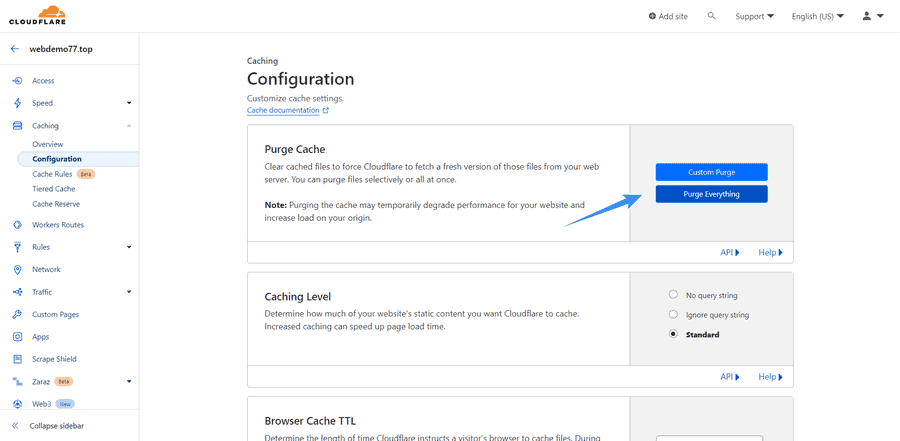Click the Speed lightning bolt icon
Viewport: 900px width, 441px height.
pos(17,103)
